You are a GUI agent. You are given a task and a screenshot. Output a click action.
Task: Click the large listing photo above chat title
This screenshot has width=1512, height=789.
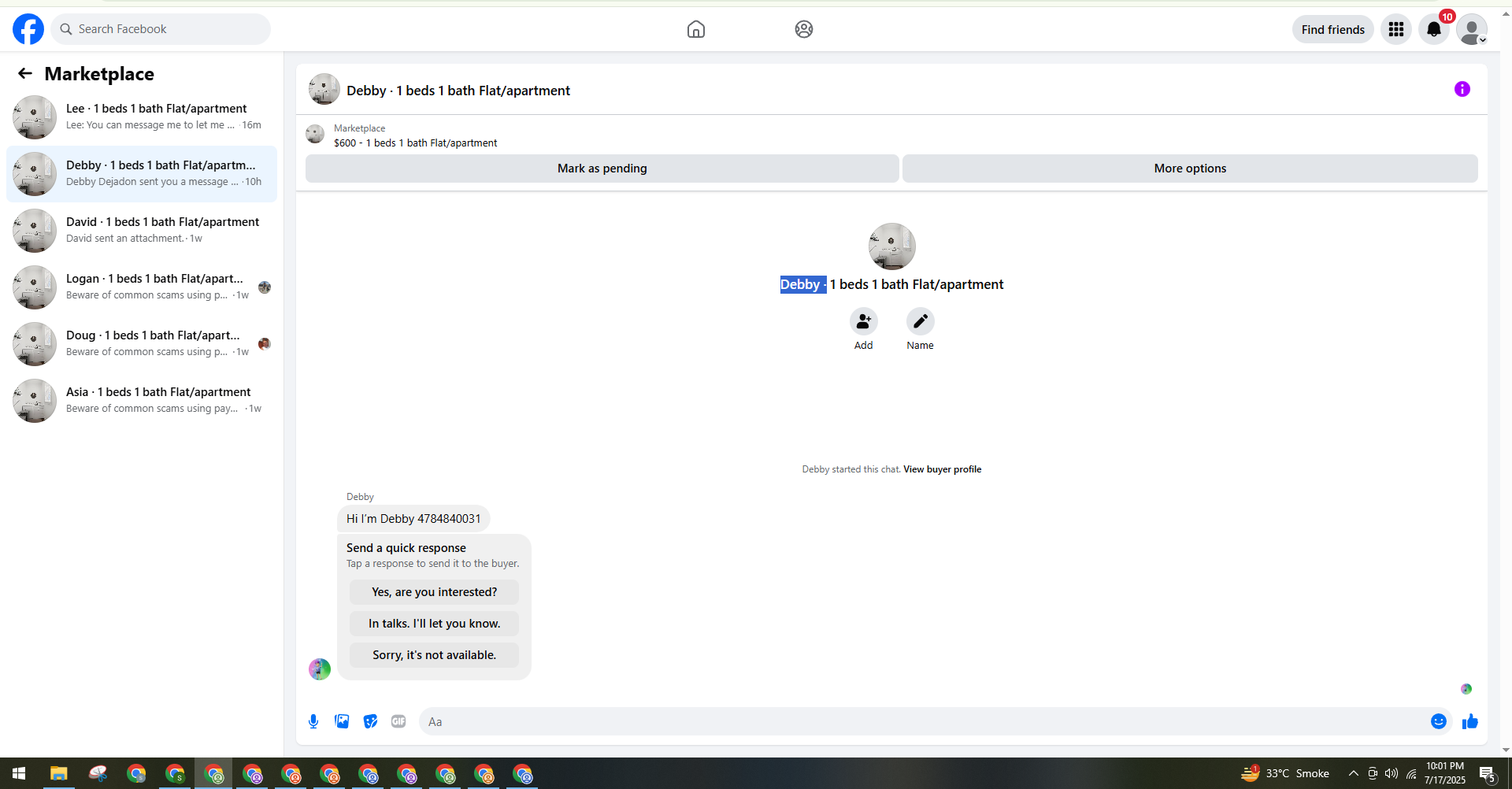tap(892, 246)
